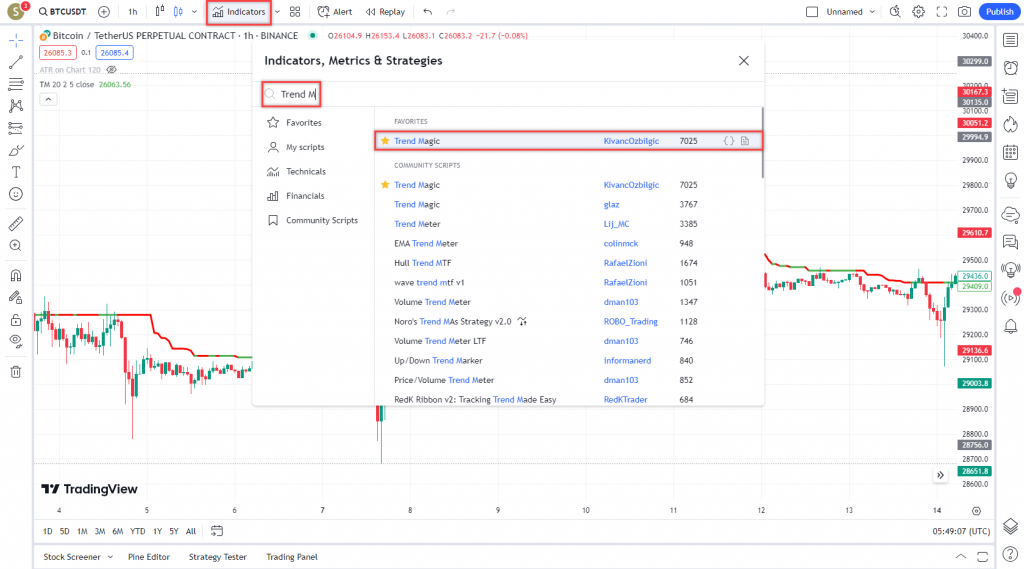The height and width of the screenshot is (569, 1024).
Task: Toggle Trend Magic favorite star in Community Scripts
Action: 385,185
